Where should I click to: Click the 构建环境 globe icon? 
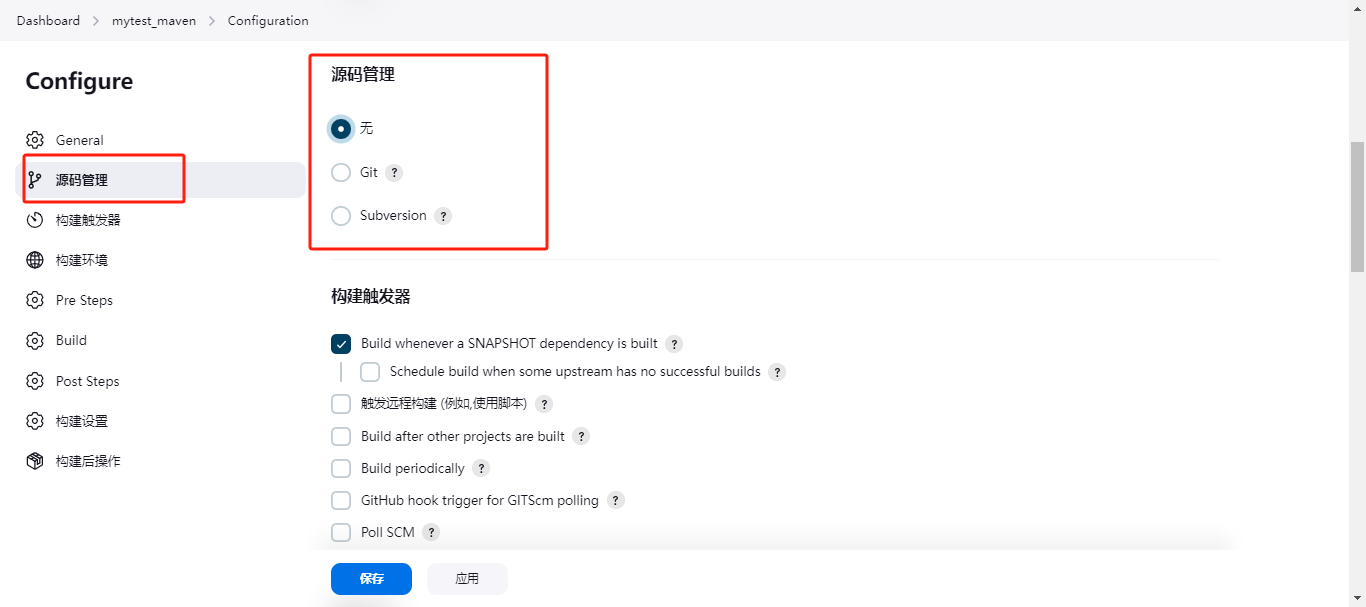(35, 260)
